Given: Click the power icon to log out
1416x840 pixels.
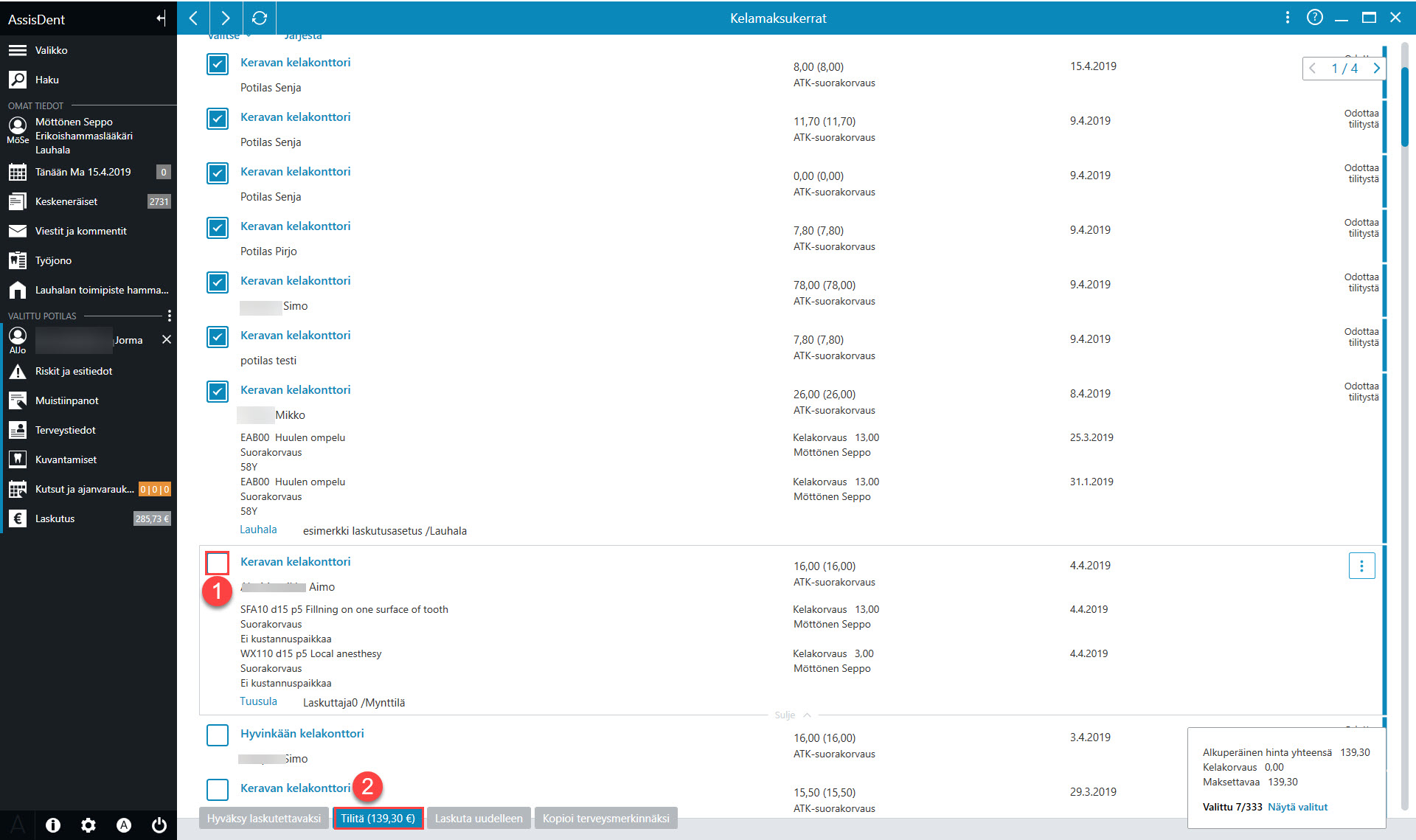Looking at the screenshot, I should click(x=159, y=825).
